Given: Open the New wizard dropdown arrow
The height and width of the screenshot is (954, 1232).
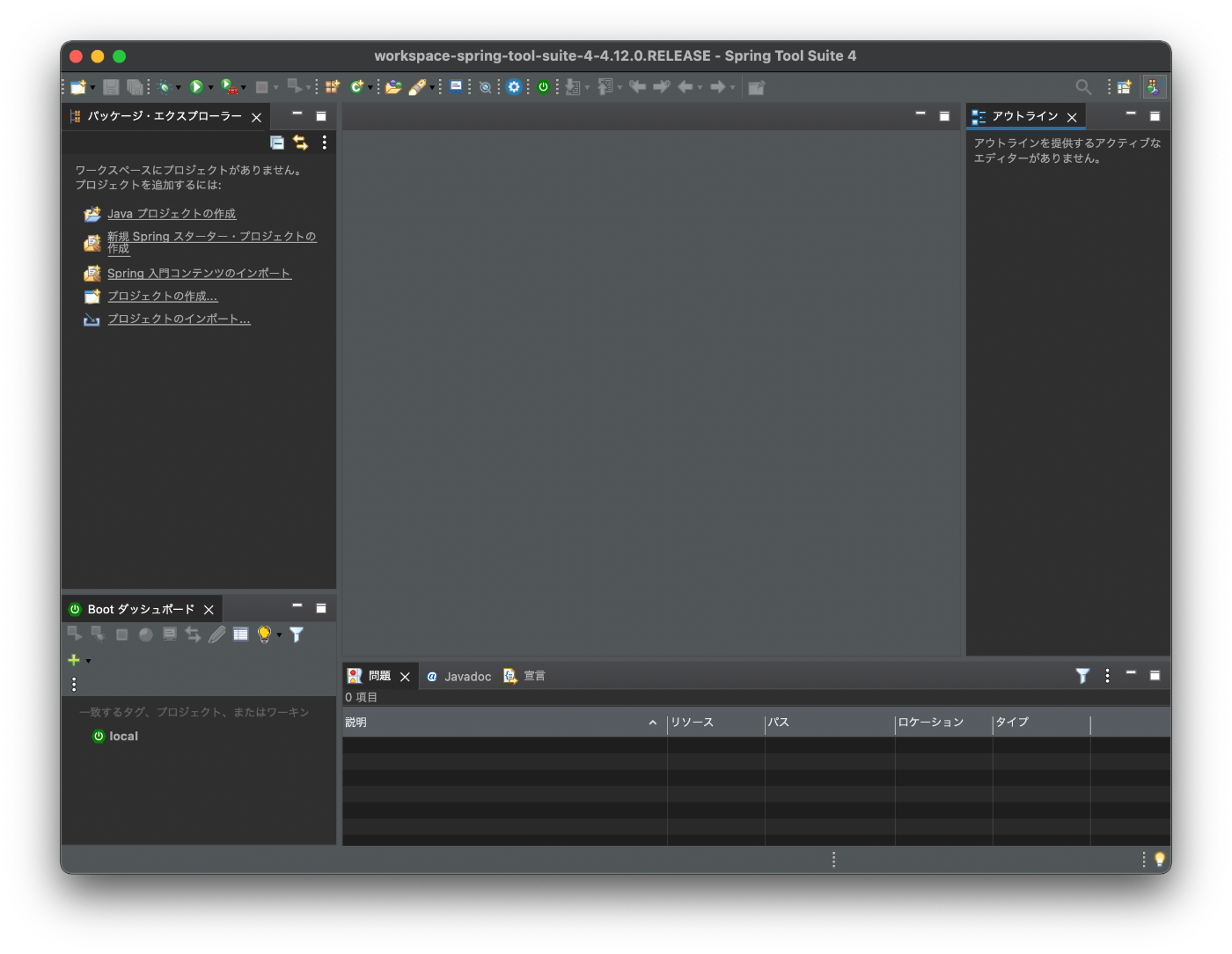Looking at the screenshot, I should [x=92, y=87].
